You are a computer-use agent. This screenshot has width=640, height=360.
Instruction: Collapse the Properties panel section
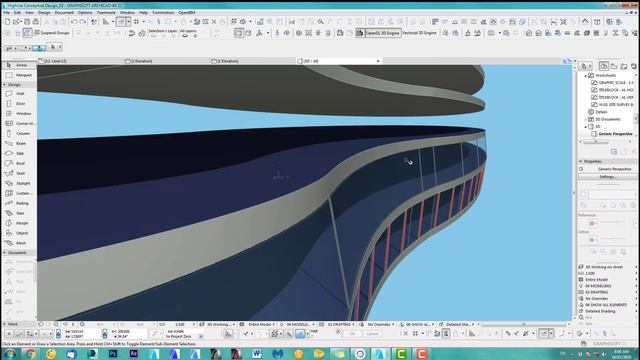[x=580, y=161]
